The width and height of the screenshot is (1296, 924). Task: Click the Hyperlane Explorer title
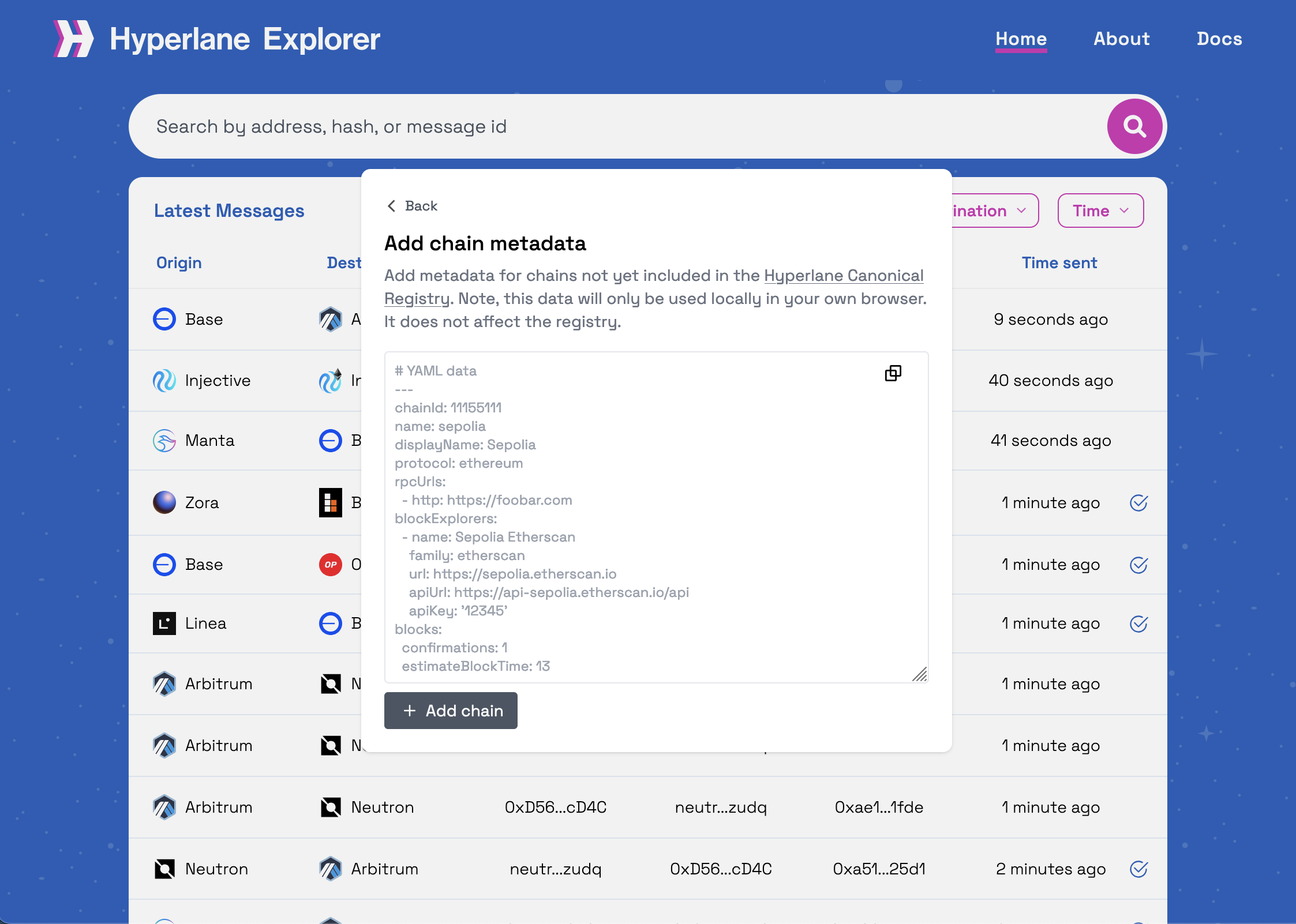tap(245, 39)
